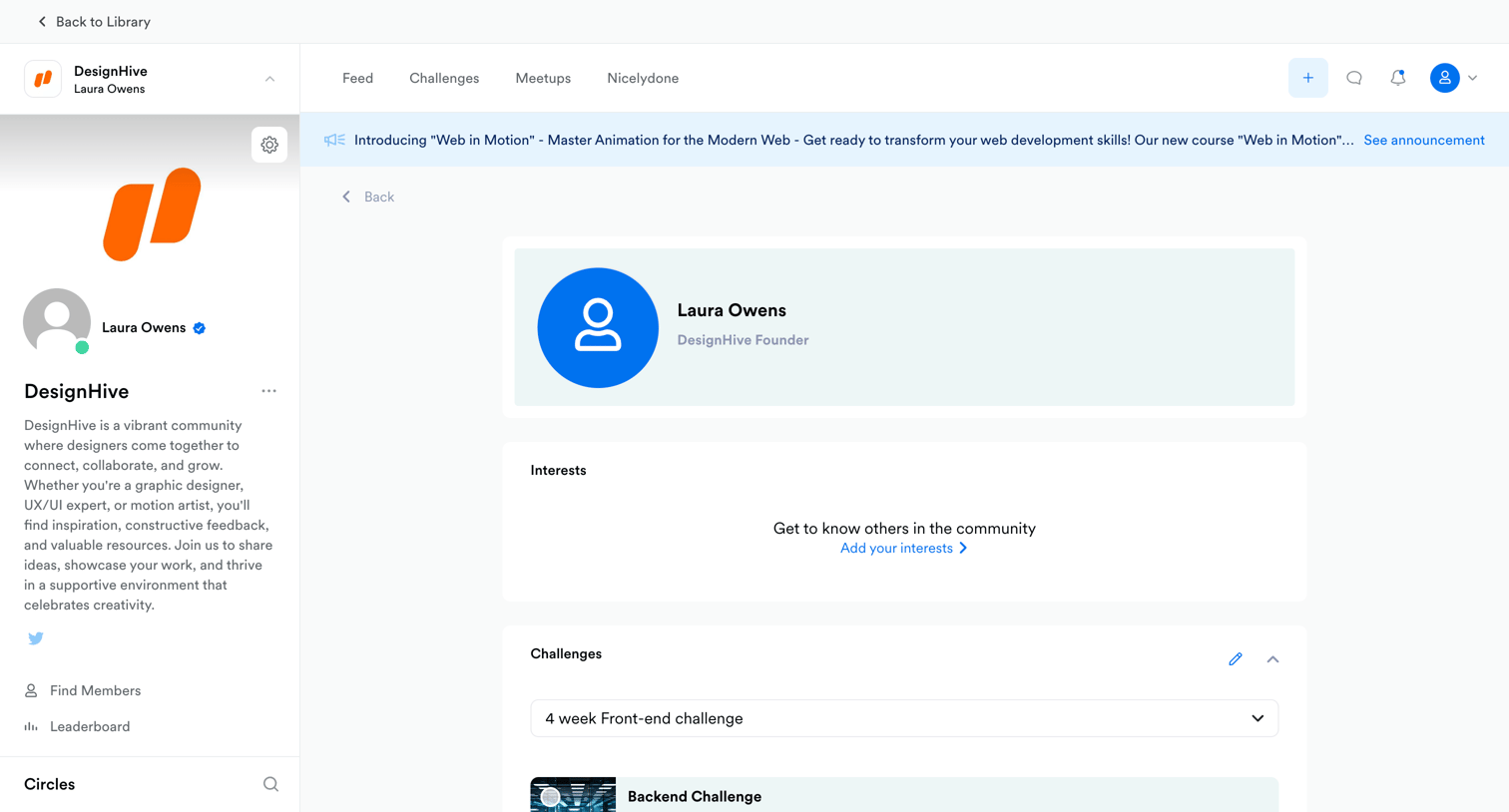Image resolution: width=1509 pixels, height=812 pixels.
Task: Click the large blue profile avatar
Action: click(x=598, y=327)
